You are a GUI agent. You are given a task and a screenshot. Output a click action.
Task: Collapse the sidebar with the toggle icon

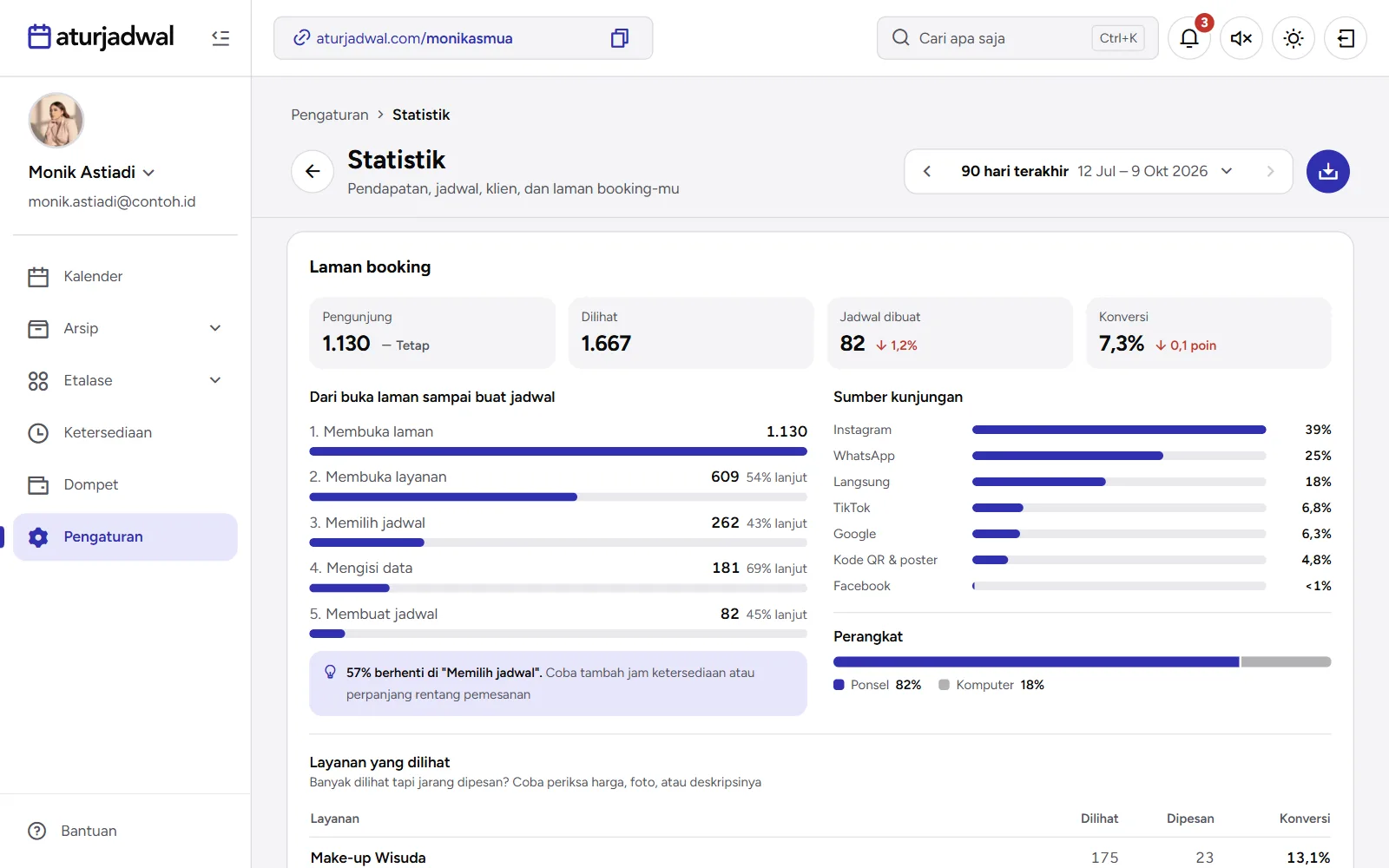pos(221,38)
